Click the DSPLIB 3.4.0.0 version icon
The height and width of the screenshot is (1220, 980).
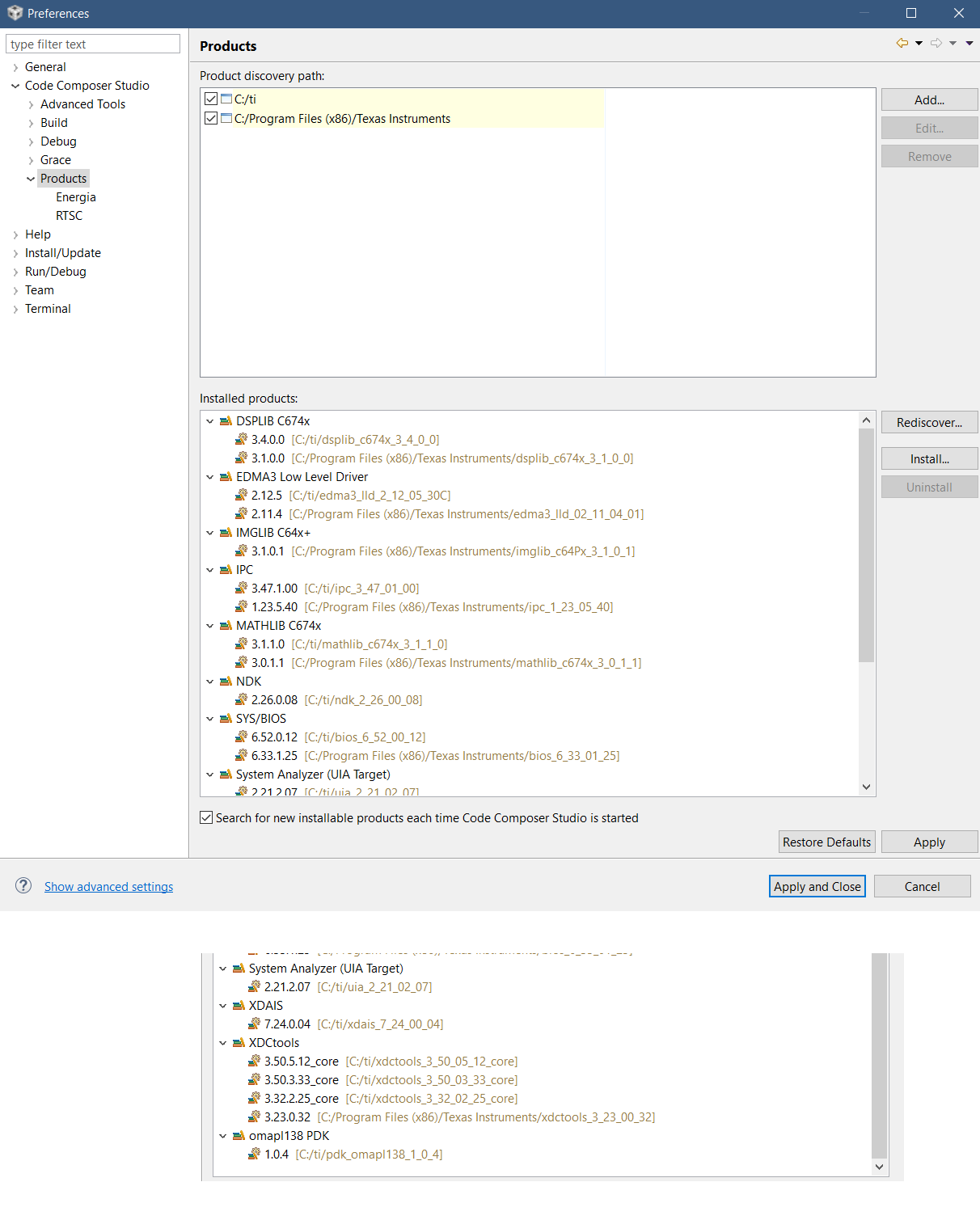pos(241,440)
